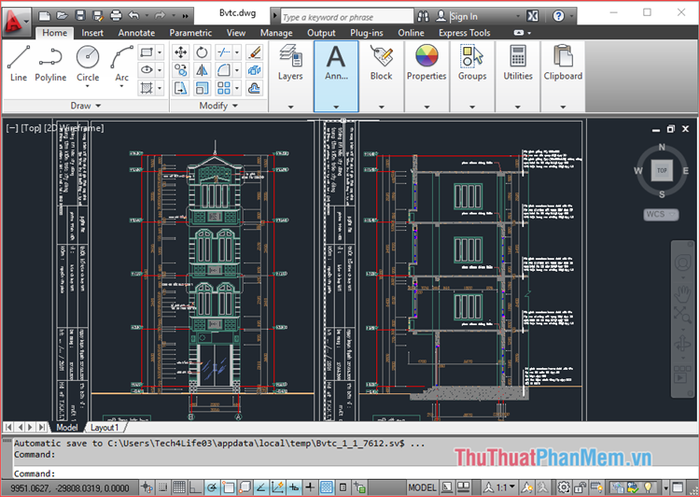Viewport: 700px width, 497px height.
Task: Toggle Polar Tracking in status bar
Action: coord(212,487)
